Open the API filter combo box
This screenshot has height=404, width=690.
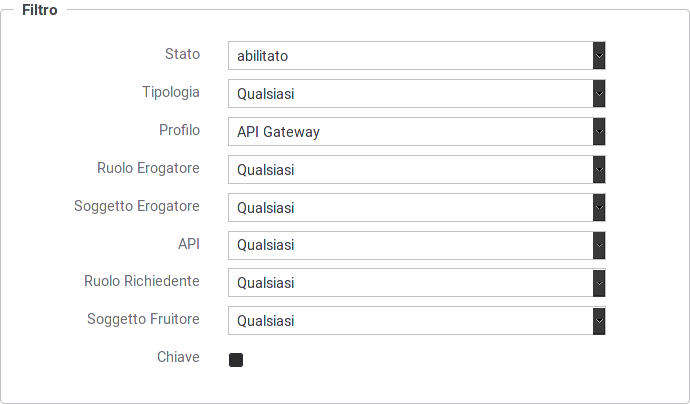[417, 245]
